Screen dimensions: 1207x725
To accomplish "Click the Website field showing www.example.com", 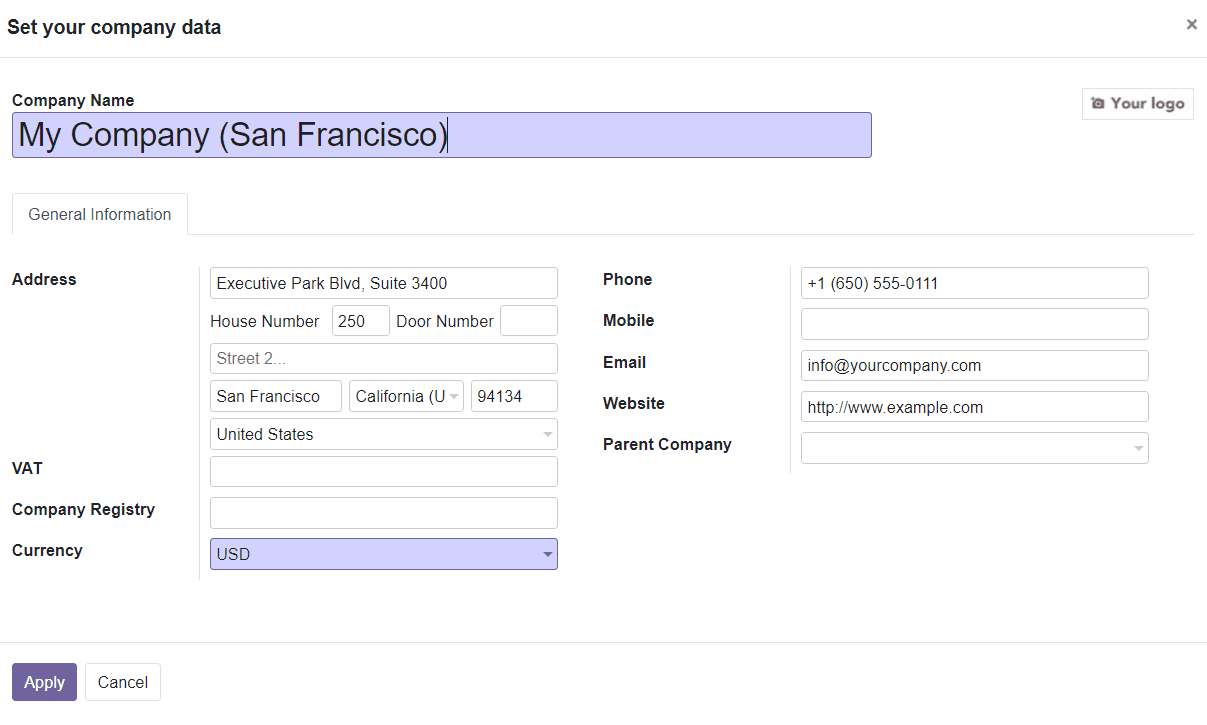I will click(x=974, y=406).
